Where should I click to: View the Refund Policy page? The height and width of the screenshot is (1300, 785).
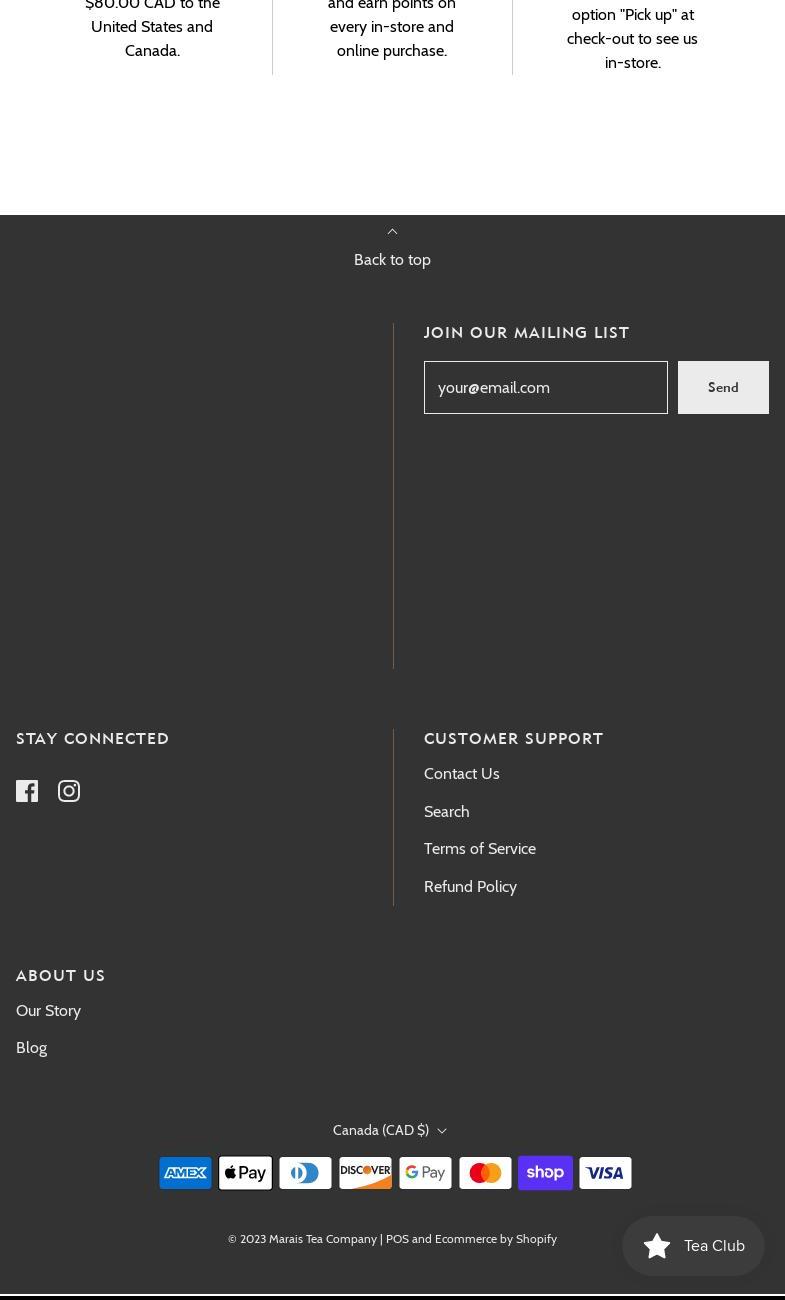pyautogui.click(x=470, y=887)
